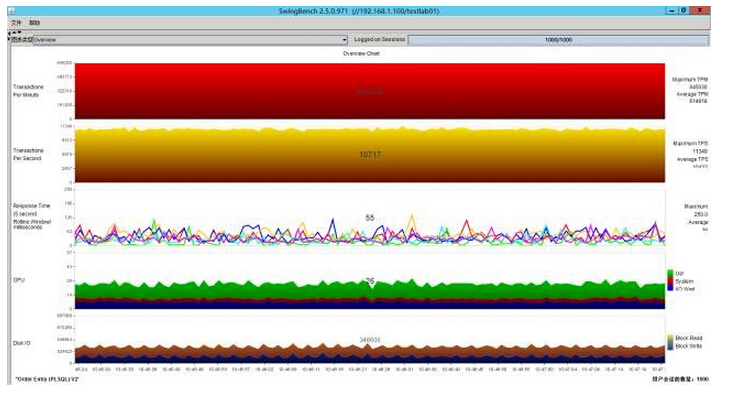Click the 'Transactions Per Minute' axis label
The height and width of the screenshot is (402, 738).
pos(28,91)
